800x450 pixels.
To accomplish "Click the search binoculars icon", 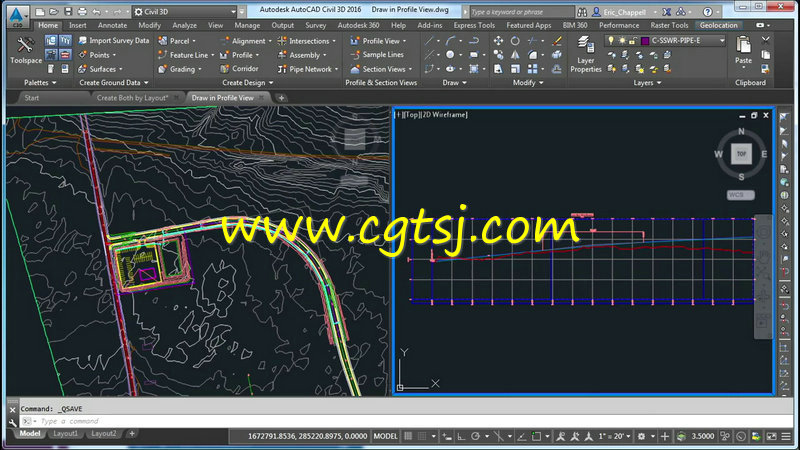I will 582,11.
